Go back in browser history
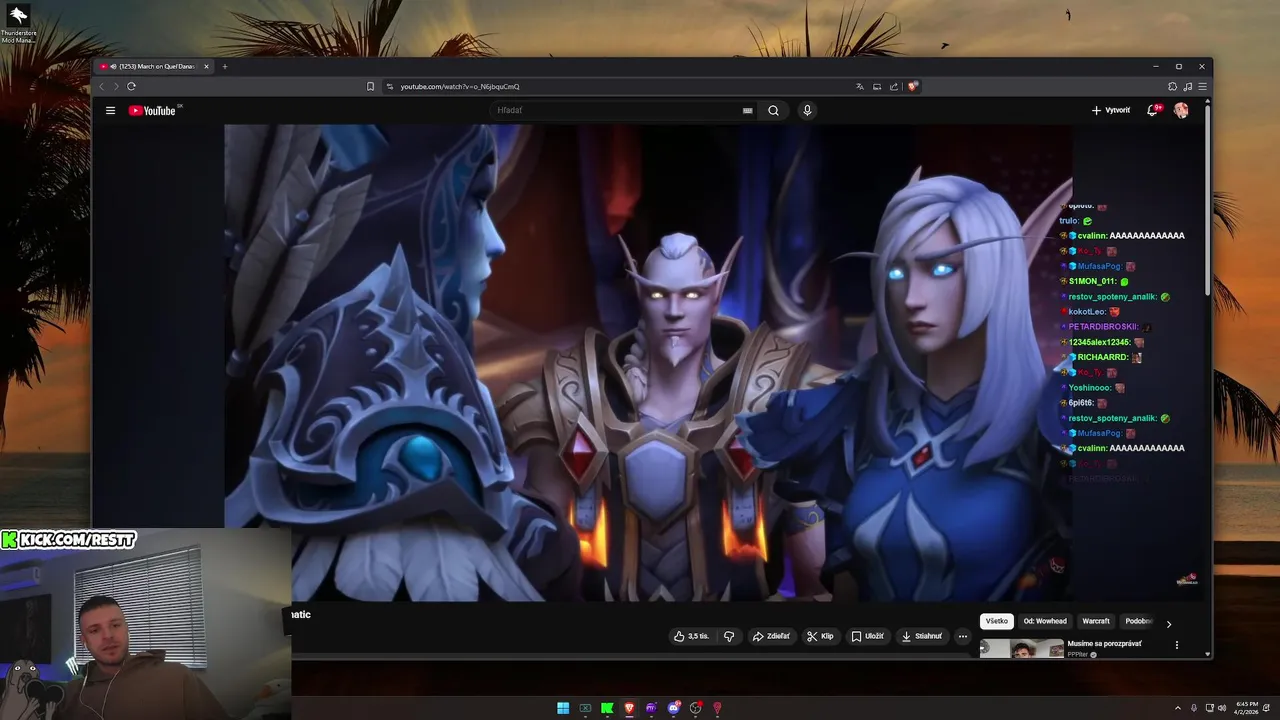This screenshot has height=720, width=1280. click(x=101, y=87)
